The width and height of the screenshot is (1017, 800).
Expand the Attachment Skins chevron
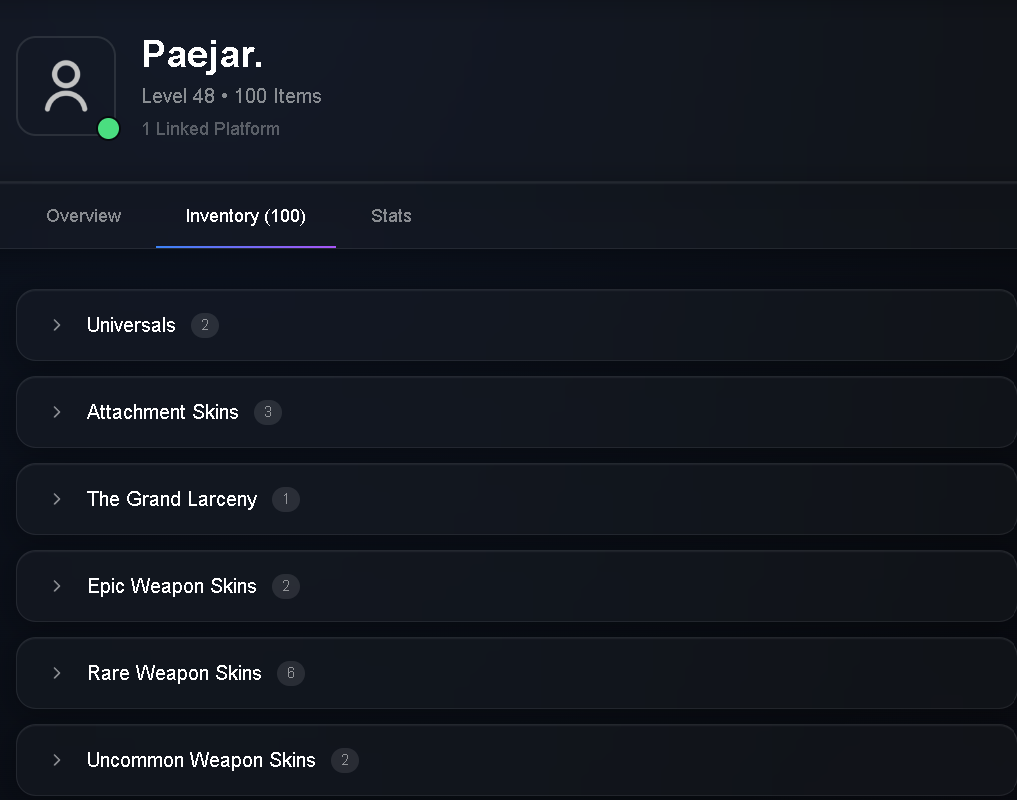pyautogui.click(x=57, y=412)
